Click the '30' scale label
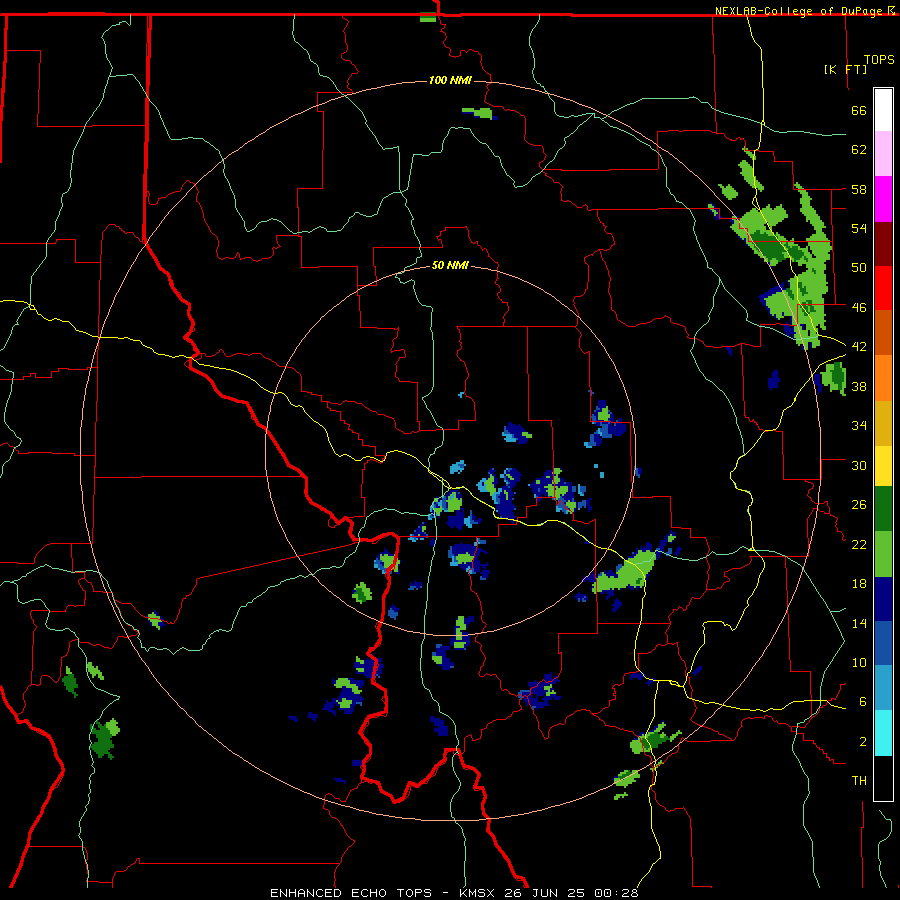 pos(859,465)
